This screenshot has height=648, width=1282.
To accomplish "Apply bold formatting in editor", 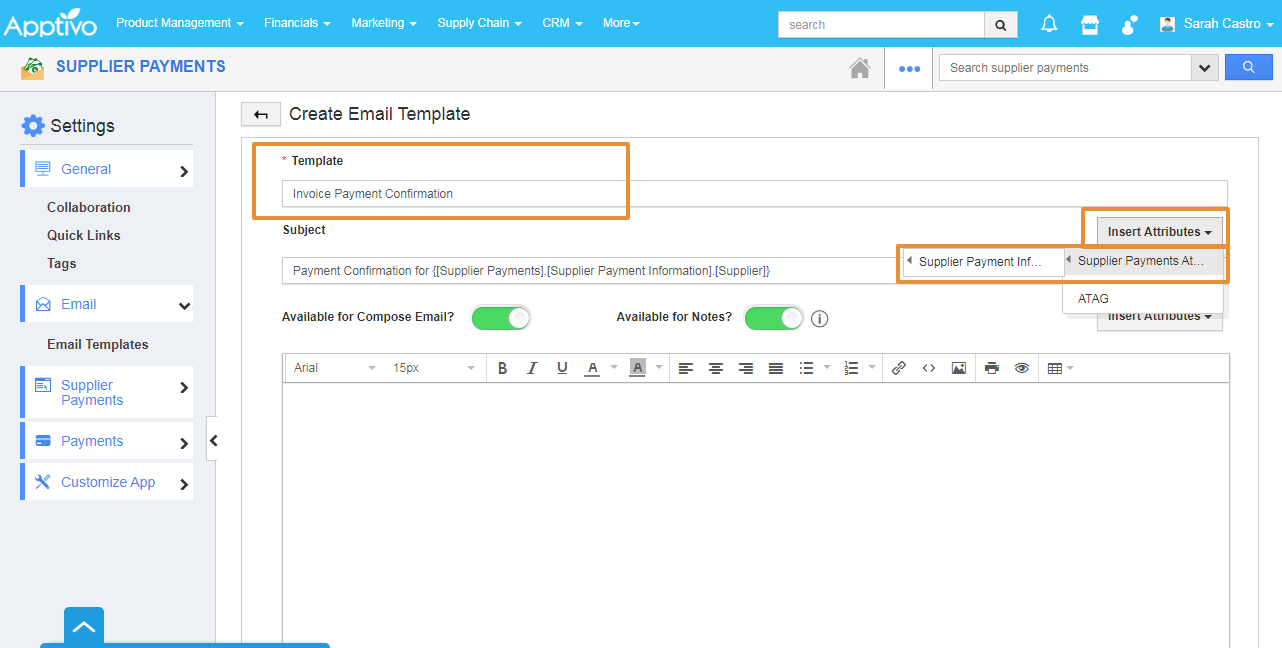I will [503, 368].
